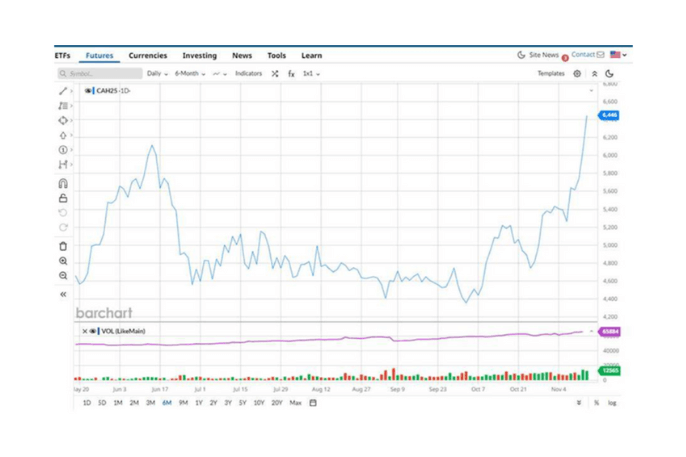Switch to the Currencies tab
Viewport: 686px width, 457px height.
[148, 56]
